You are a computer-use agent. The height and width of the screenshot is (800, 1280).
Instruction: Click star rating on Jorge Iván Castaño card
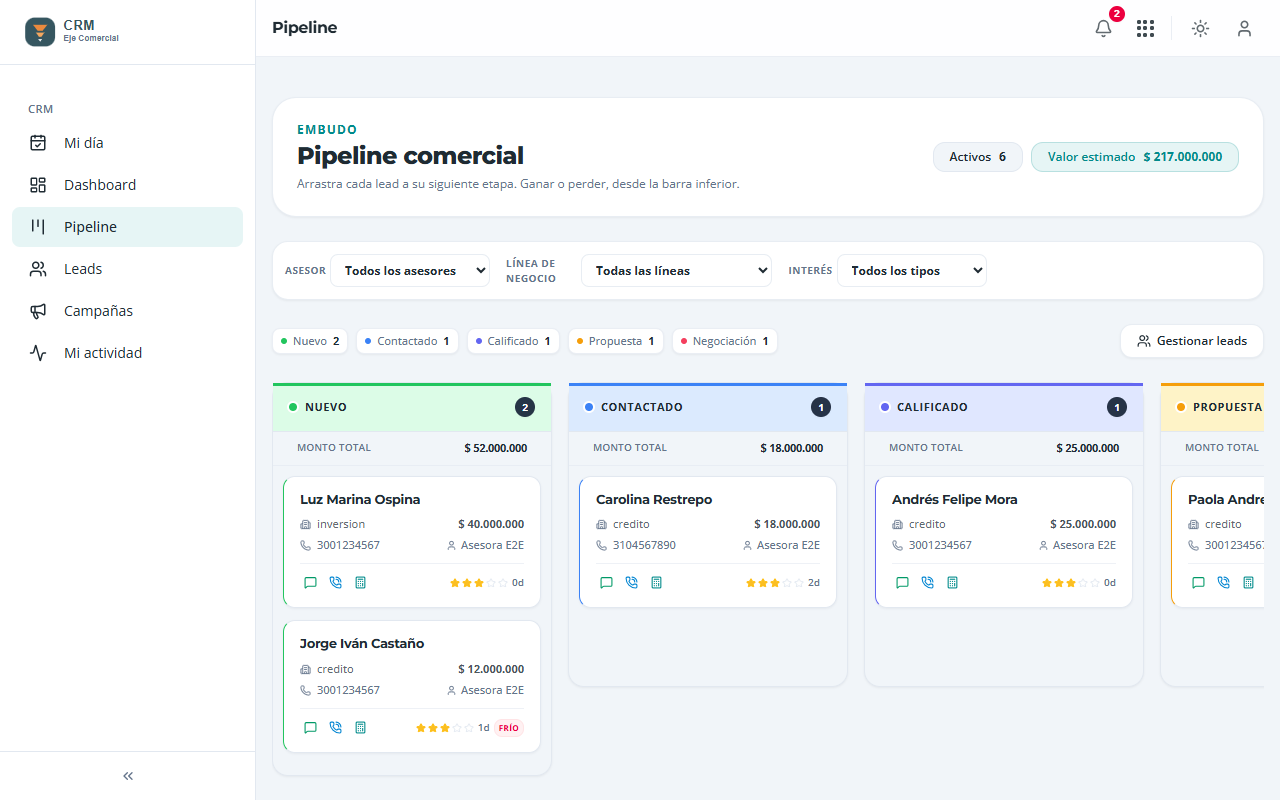[x=445, y=728]
